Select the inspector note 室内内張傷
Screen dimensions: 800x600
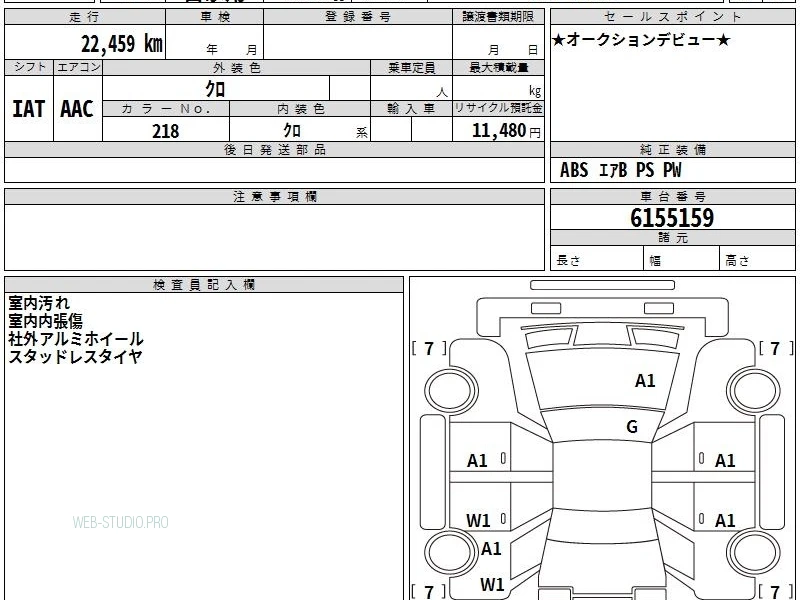click(45, 321)
